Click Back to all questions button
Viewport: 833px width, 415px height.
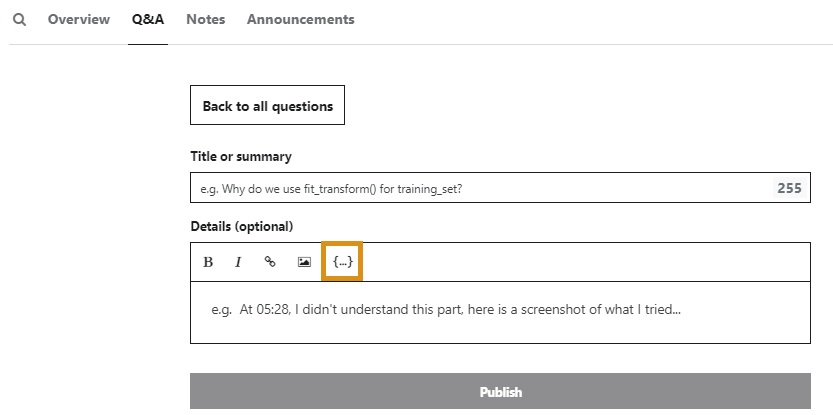[x=267, y=105]
